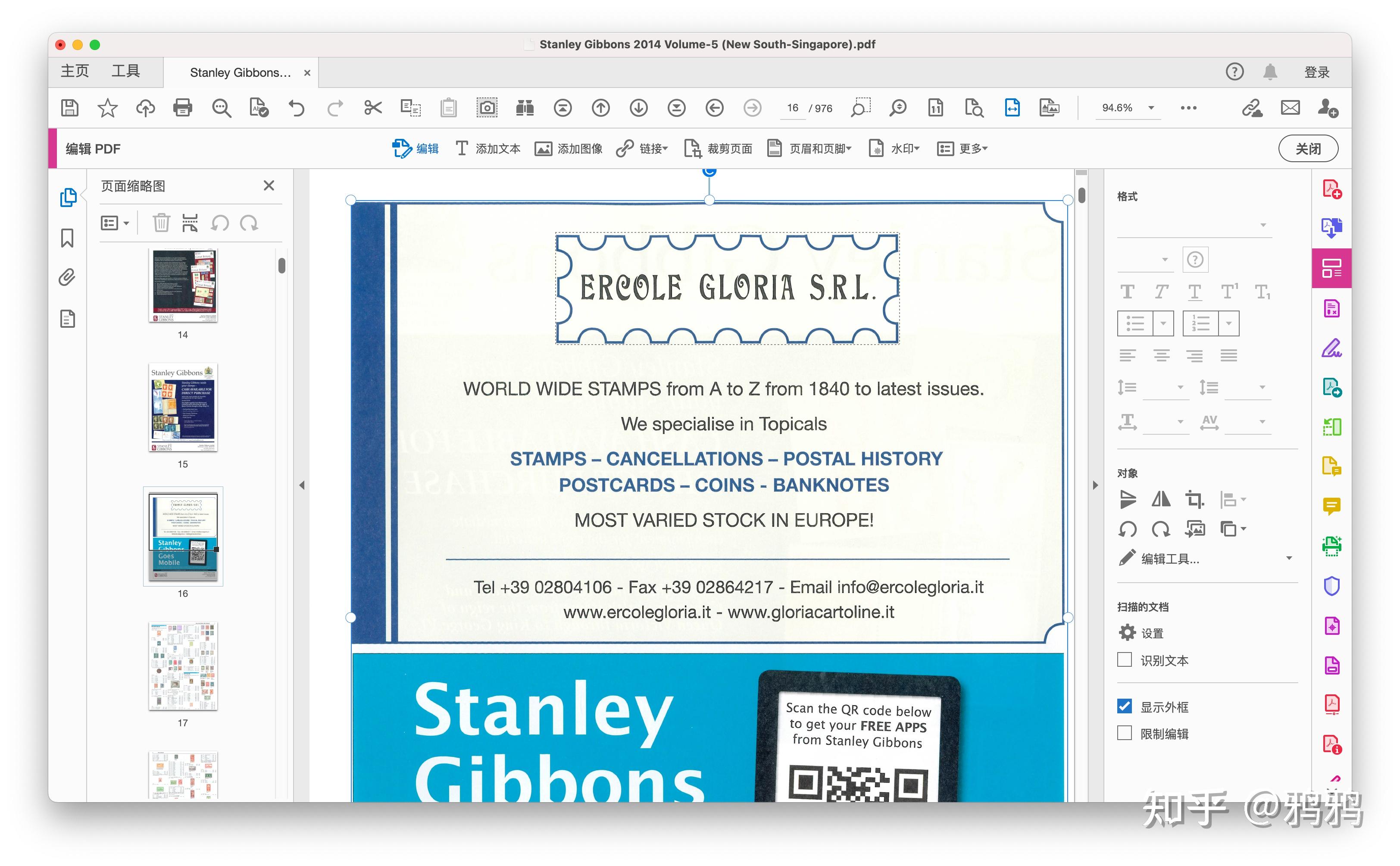Viewport: 1400px width, 866px height.
Task: Click 添加文本 button
Action: pyautogui.click(x=487, y=149)
